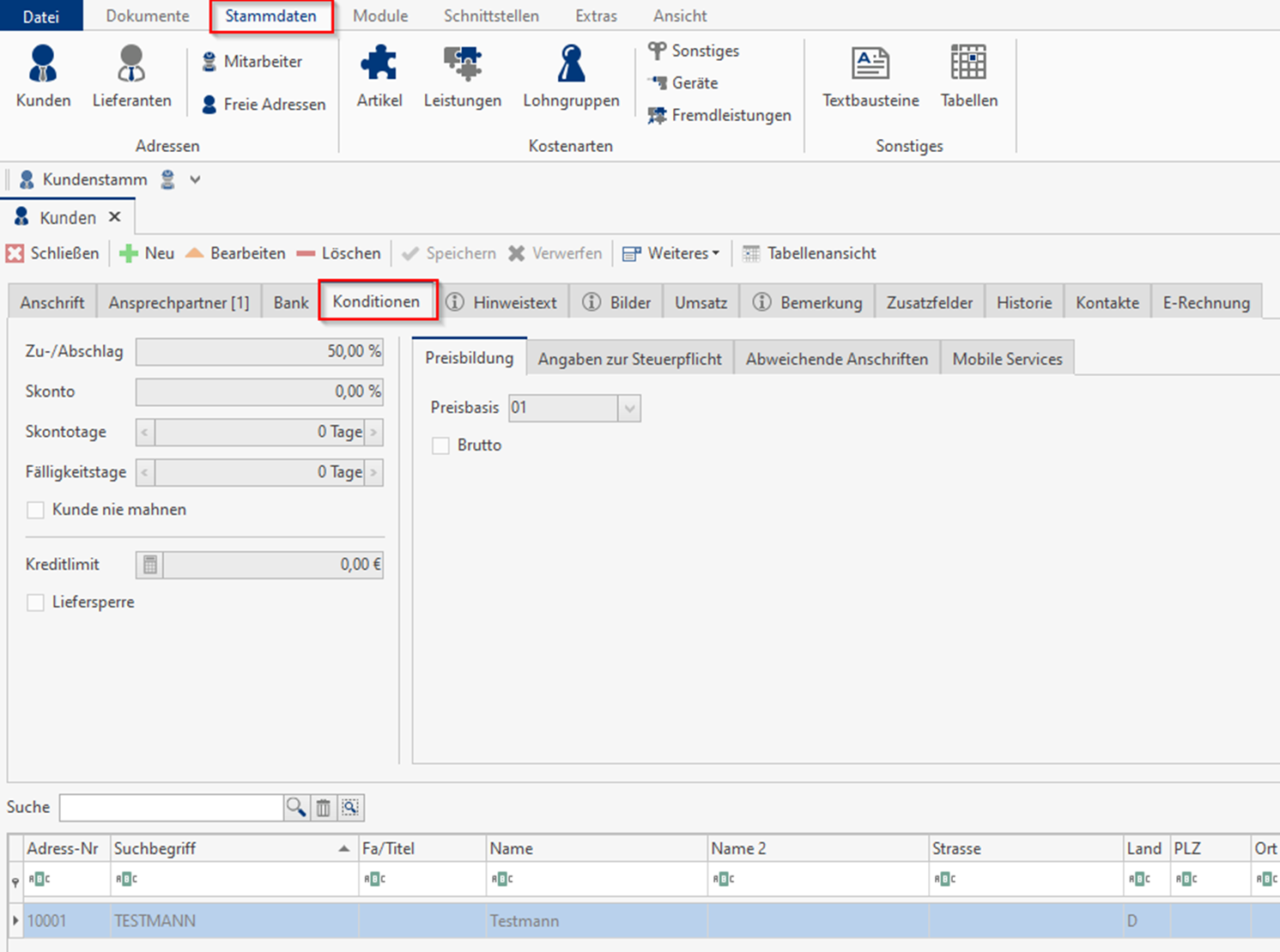Open the Weiteres dropdown menu
This screenshot has height=952, width=1280.
671,253
